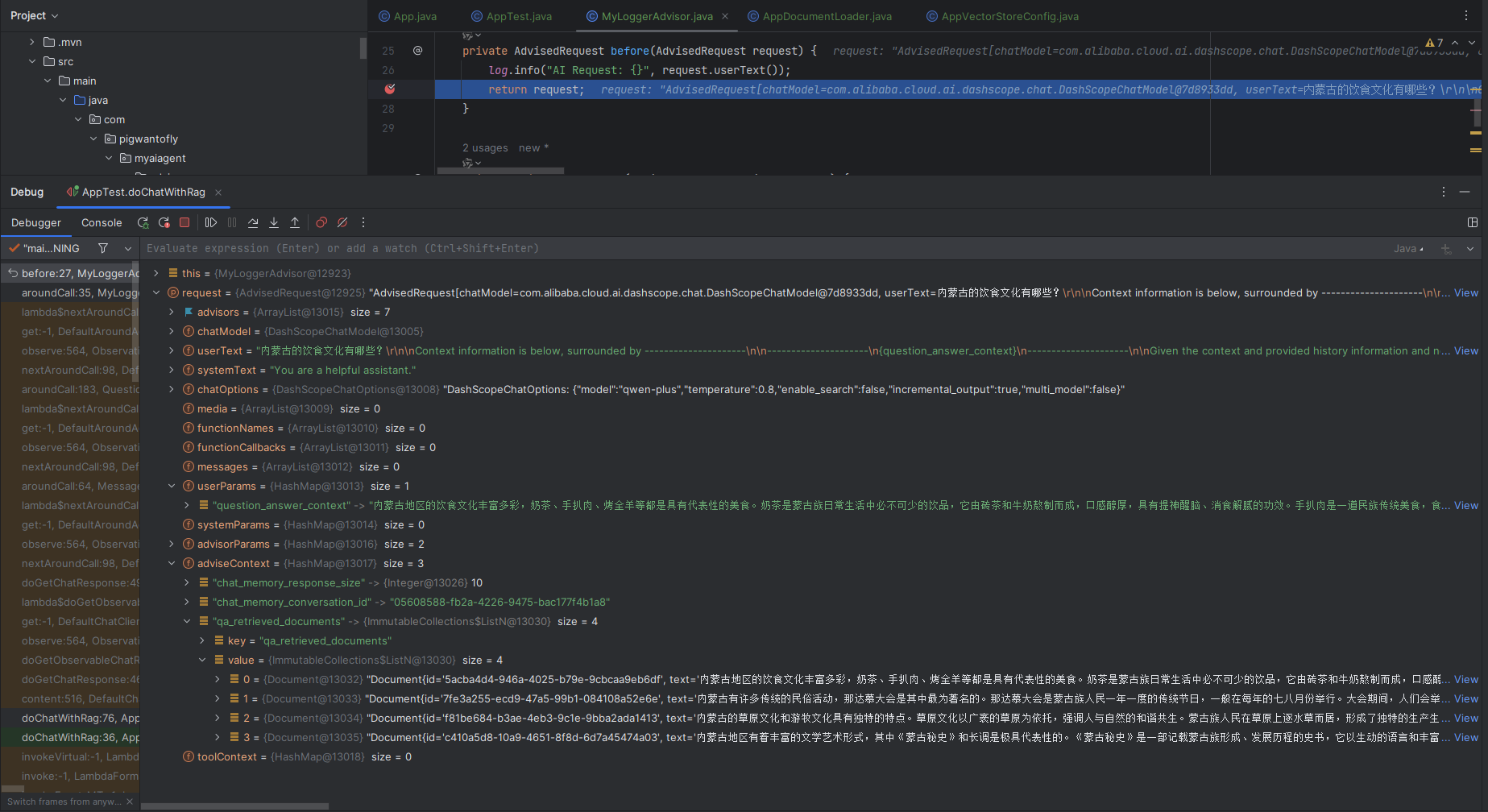The width and height of the screenshot is (1488, 812).
Task: Select the Debugger tab
Action: tap(36, 223)
